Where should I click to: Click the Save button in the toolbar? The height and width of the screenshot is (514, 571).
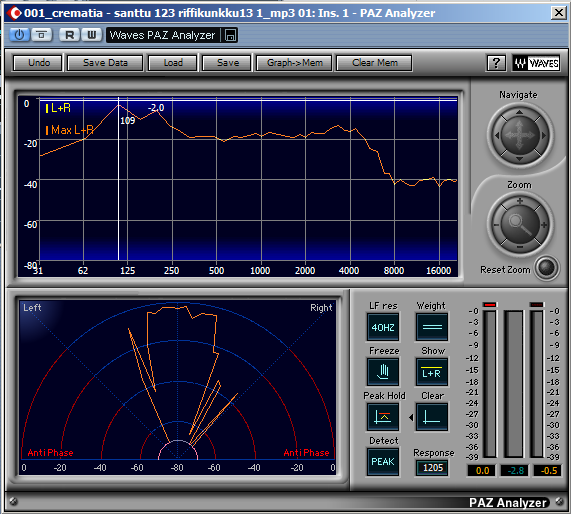click(228, 63)
